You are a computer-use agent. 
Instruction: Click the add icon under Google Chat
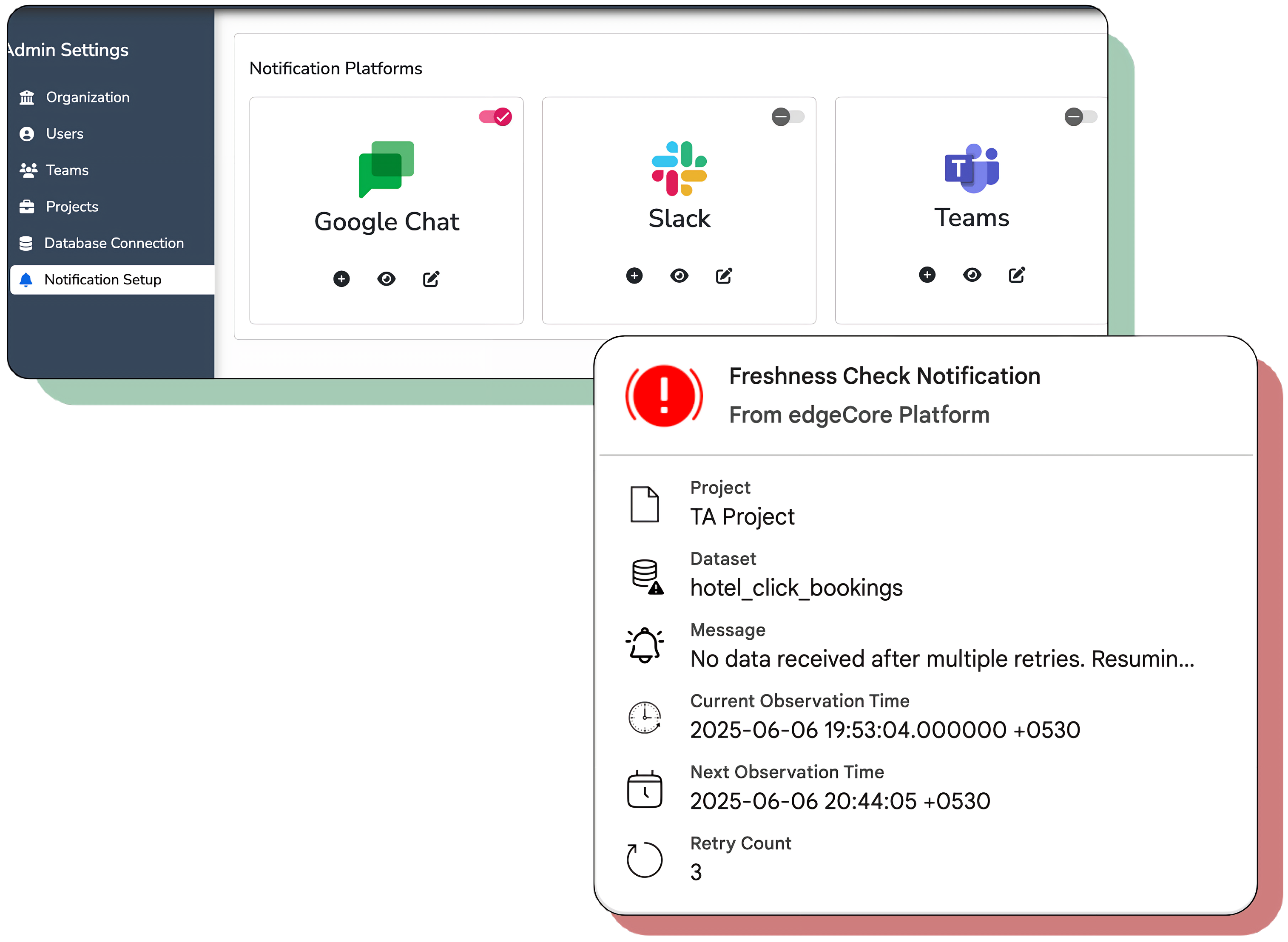coord(341,279)
